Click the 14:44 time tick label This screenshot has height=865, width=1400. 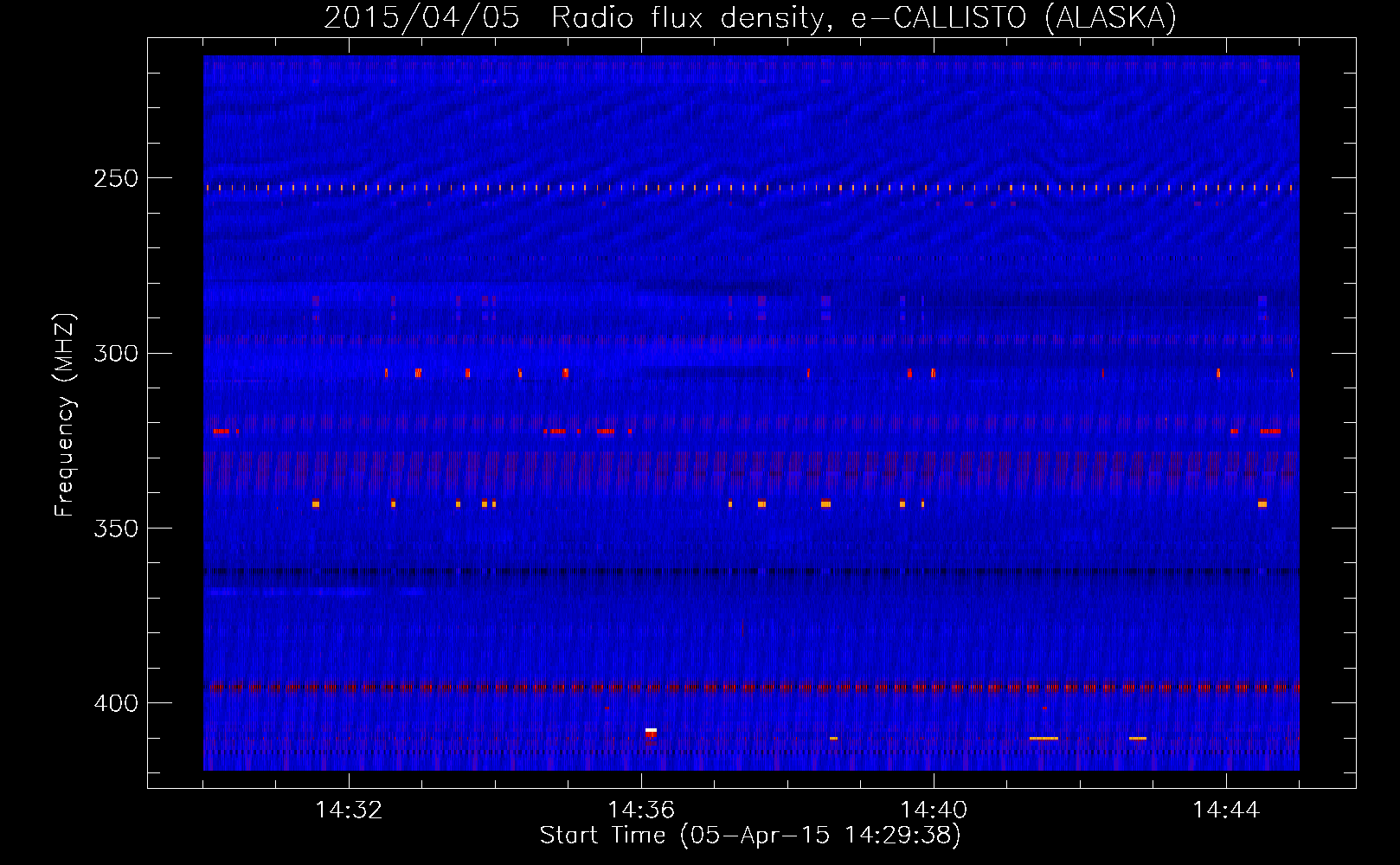point(1226,810)
